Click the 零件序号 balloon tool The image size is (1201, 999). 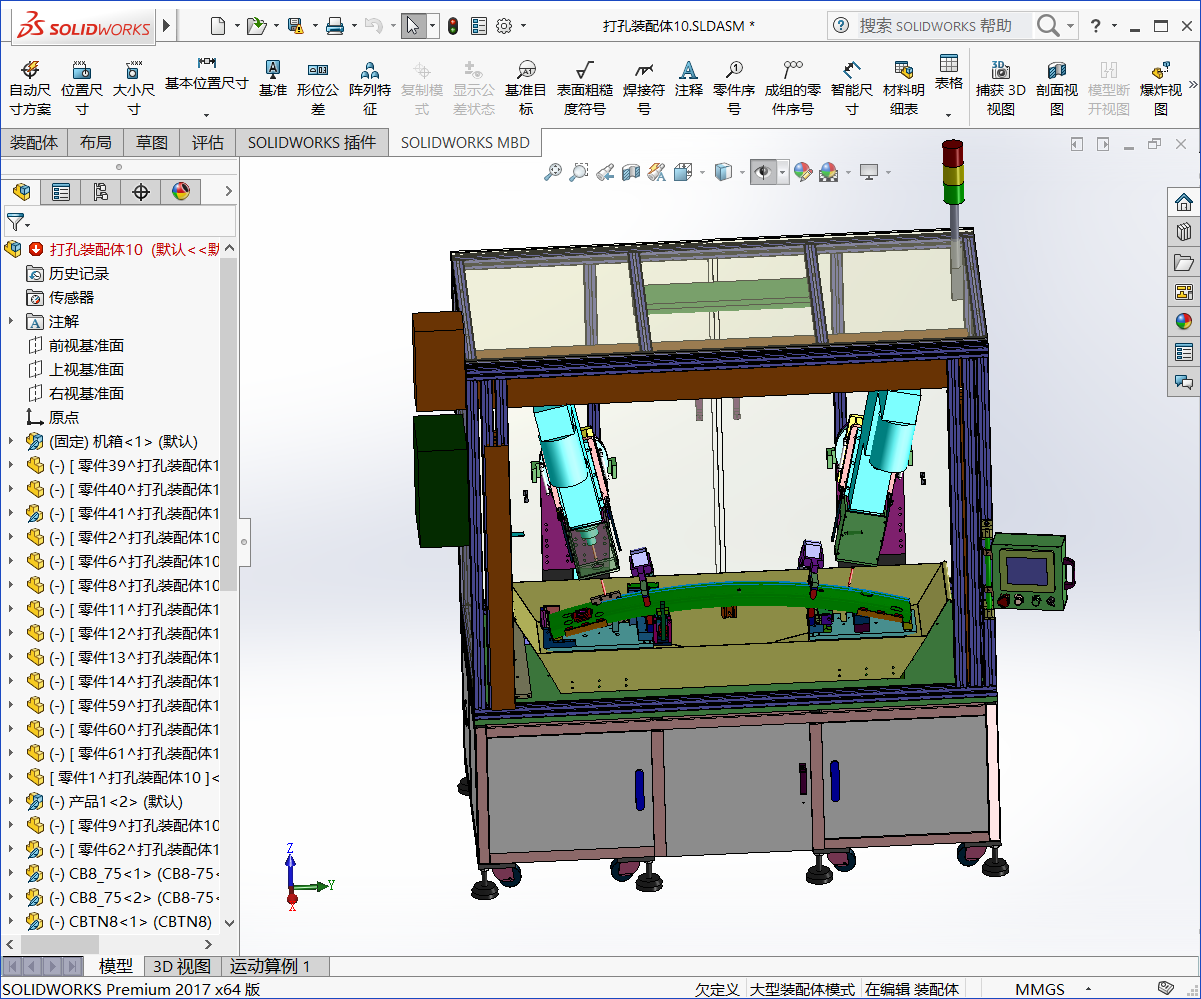(734, 87)
